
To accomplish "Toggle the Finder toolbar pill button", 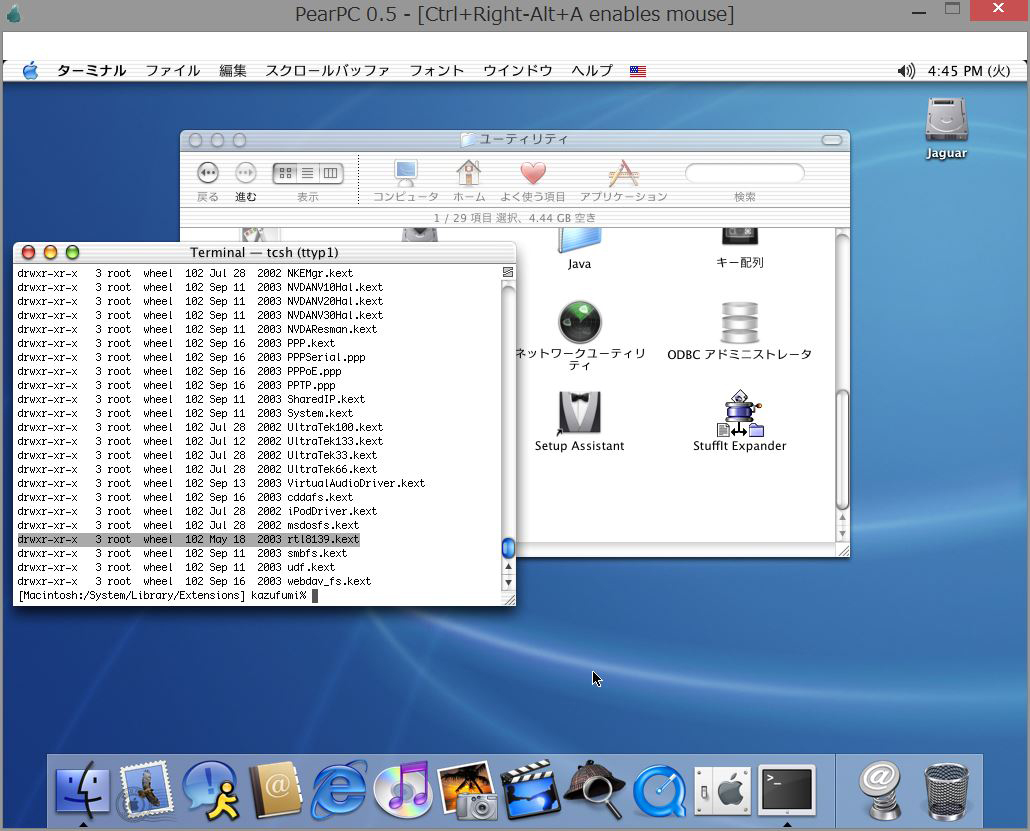I will [x=832, y=140].
